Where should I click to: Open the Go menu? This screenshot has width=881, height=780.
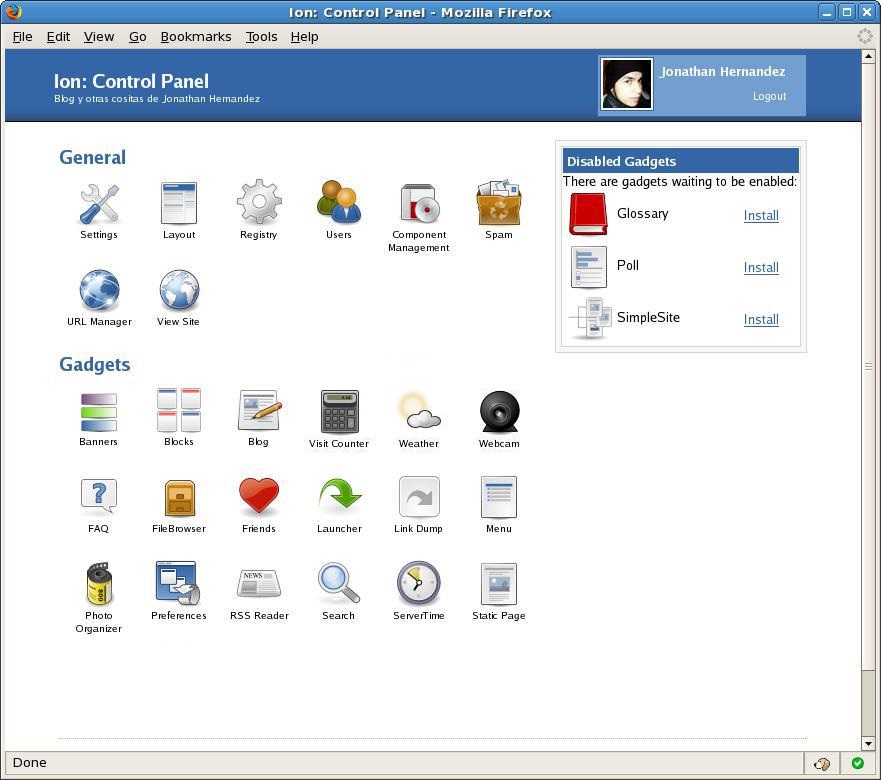click(137, 36)
